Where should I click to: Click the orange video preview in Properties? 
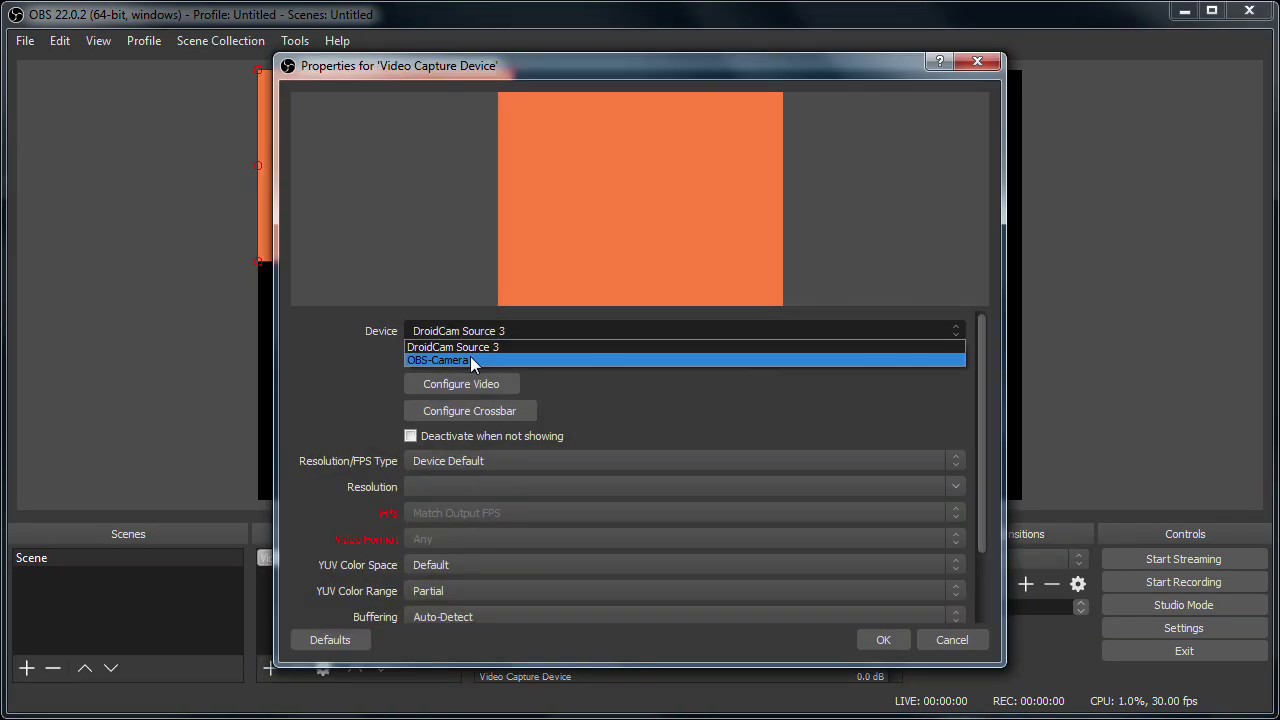pos(640,199)
